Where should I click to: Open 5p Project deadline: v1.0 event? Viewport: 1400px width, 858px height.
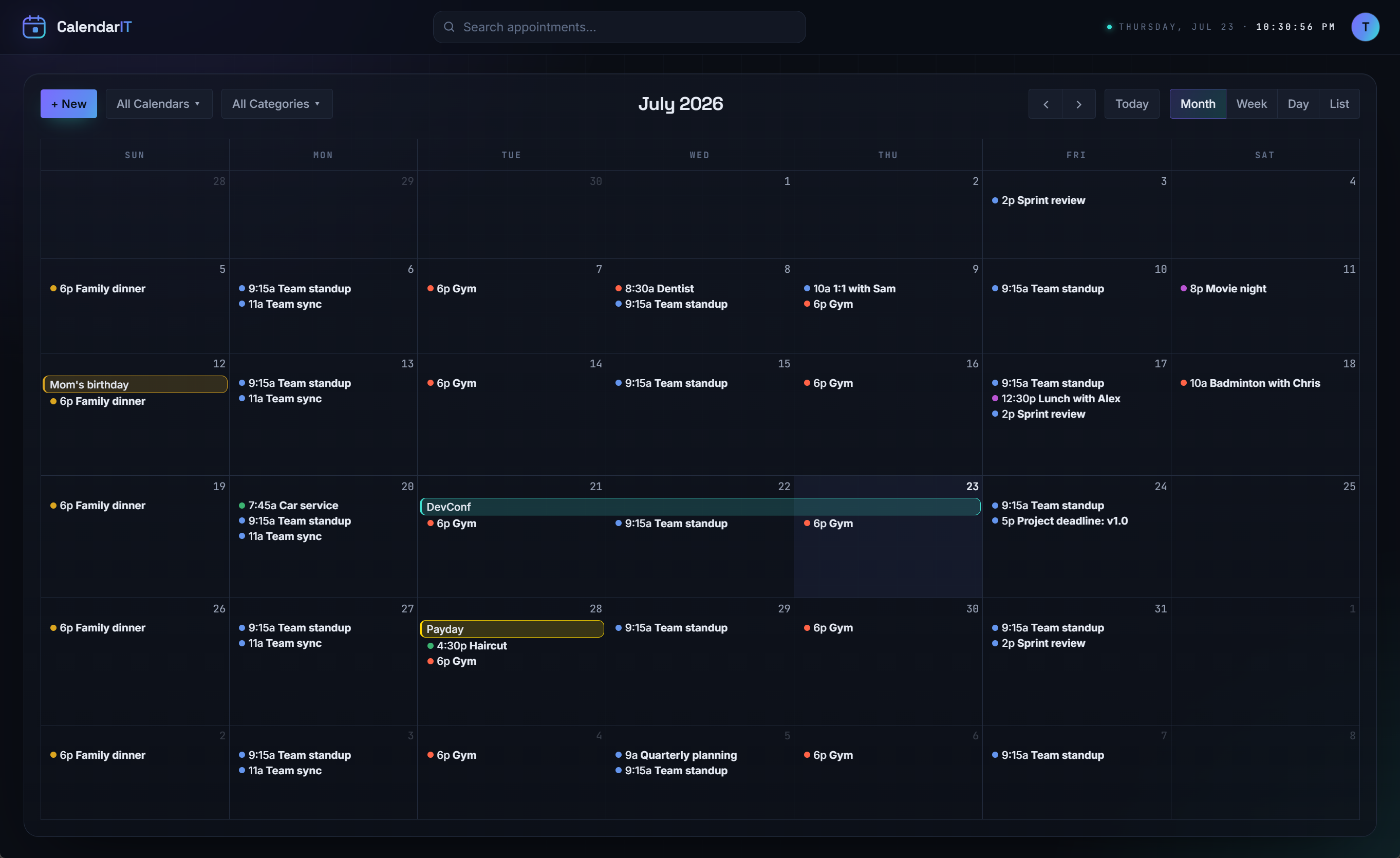(x=1060, y=520)
